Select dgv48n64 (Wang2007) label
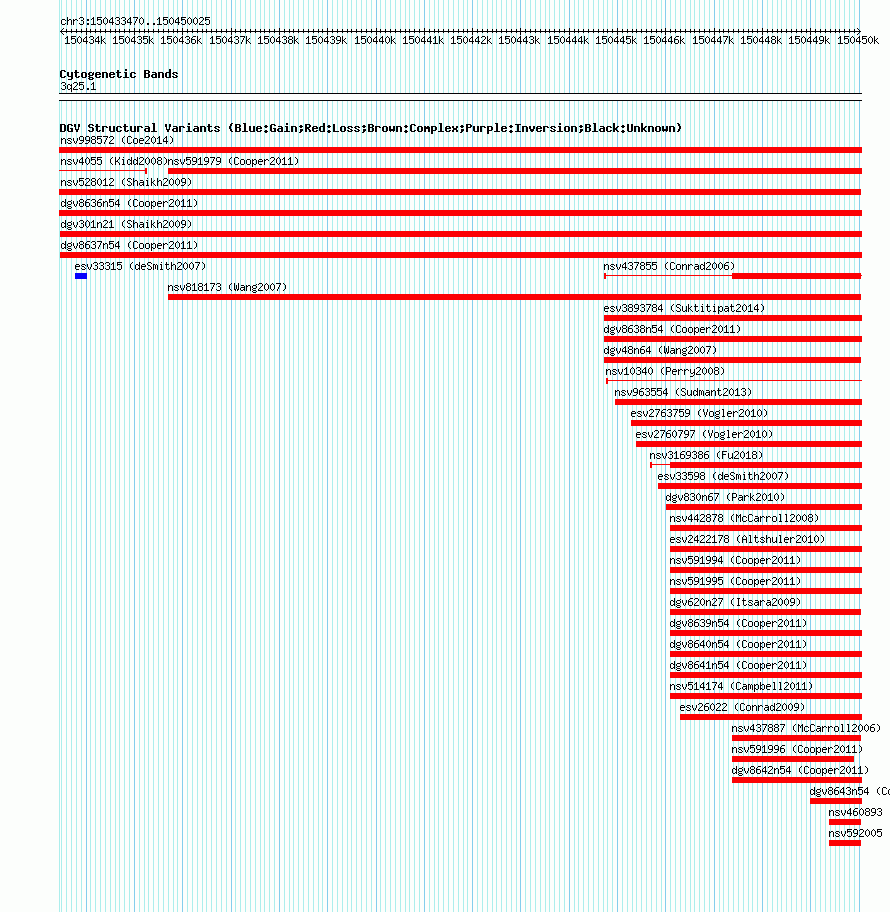Viewport: 890px width, 912px height. pyautogui.click(x=660, y=350)
